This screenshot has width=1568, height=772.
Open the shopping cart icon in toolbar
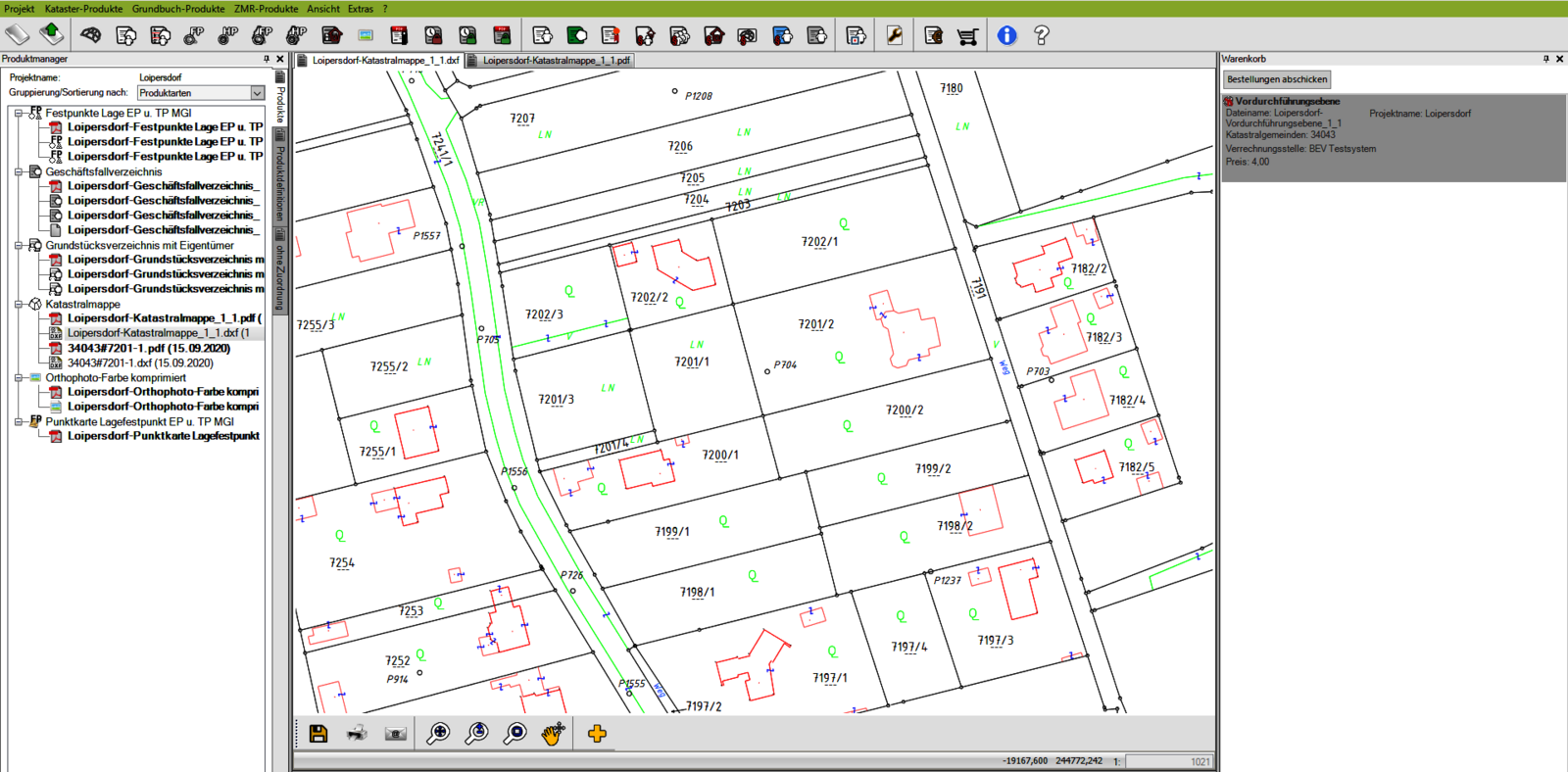(x=967, y=36)
